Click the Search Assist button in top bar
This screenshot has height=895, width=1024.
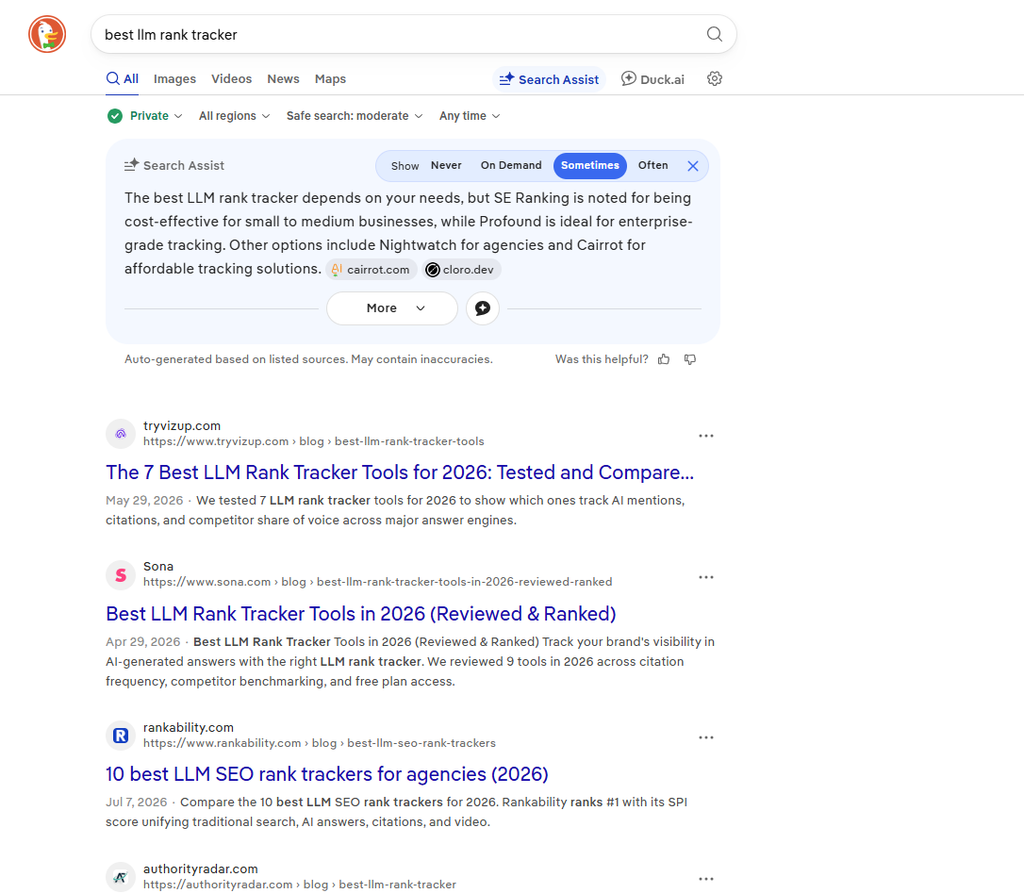pyautogui.click(x=549, y=80)
